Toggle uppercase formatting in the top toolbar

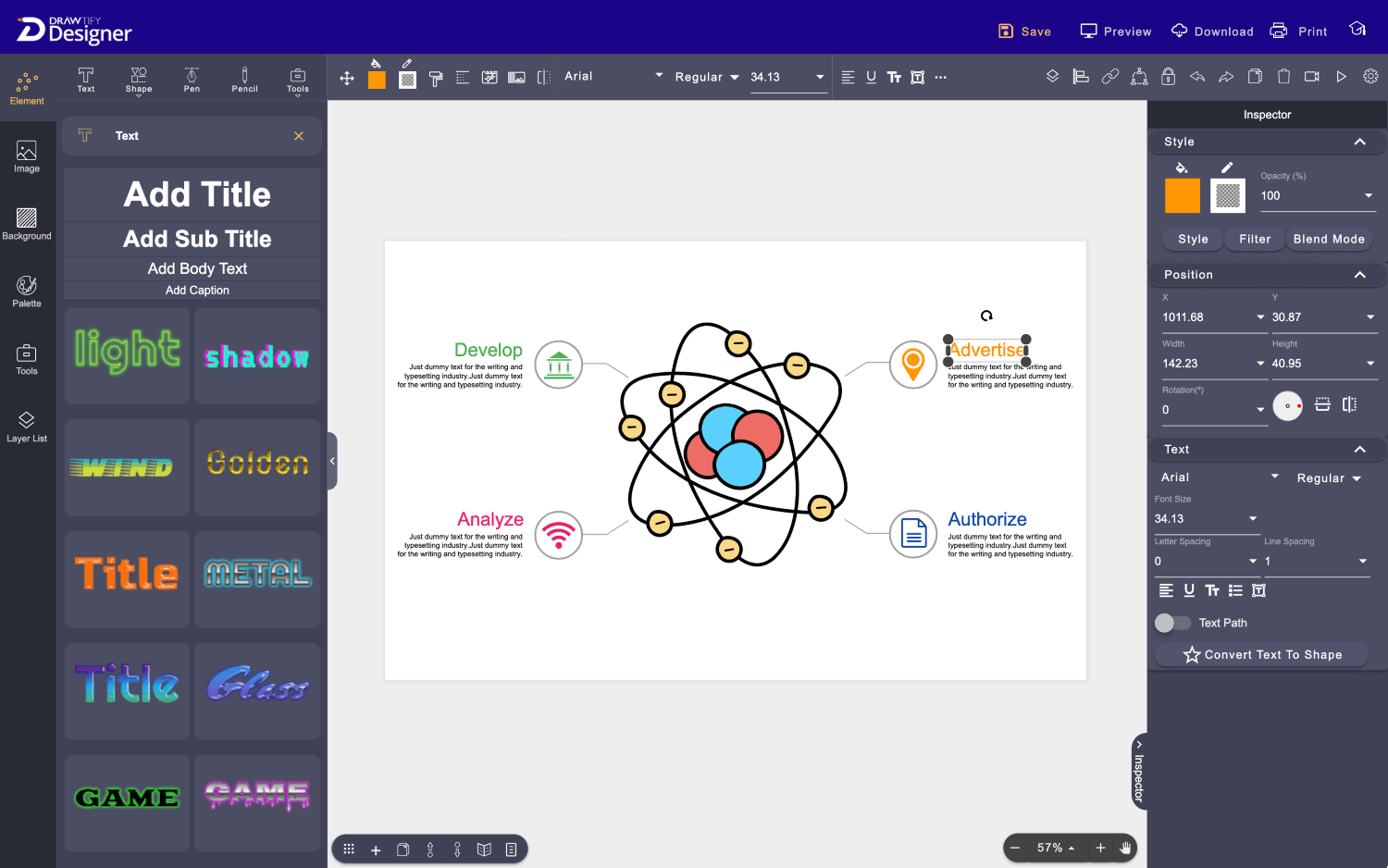pos(894,77)
